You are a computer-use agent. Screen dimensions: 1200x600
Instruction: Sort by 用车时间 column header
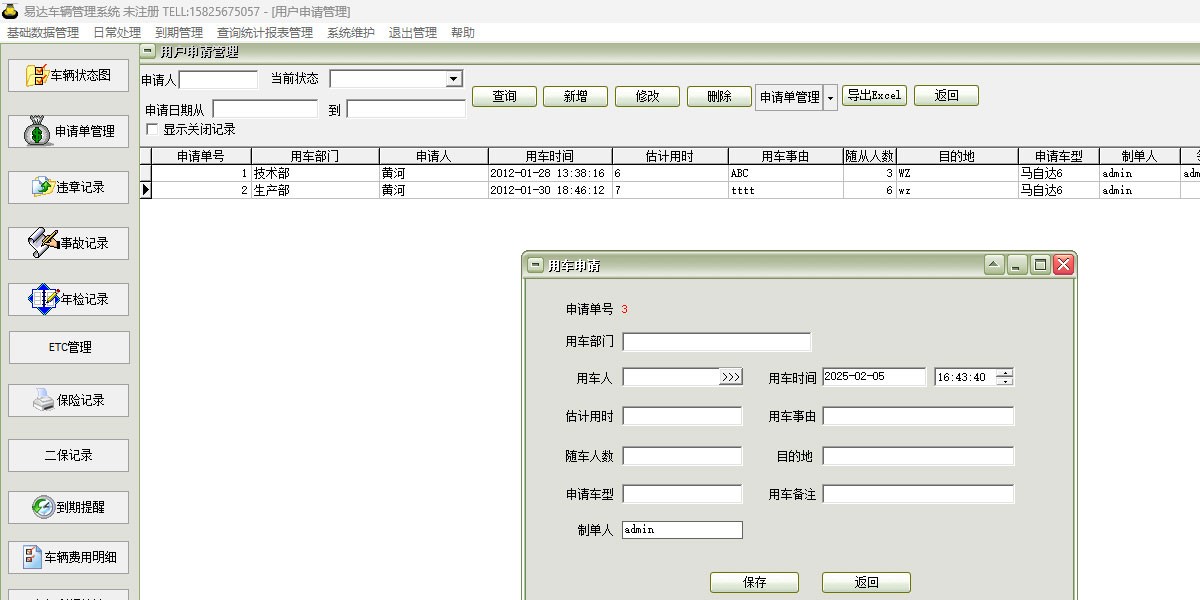coord(550,156)
